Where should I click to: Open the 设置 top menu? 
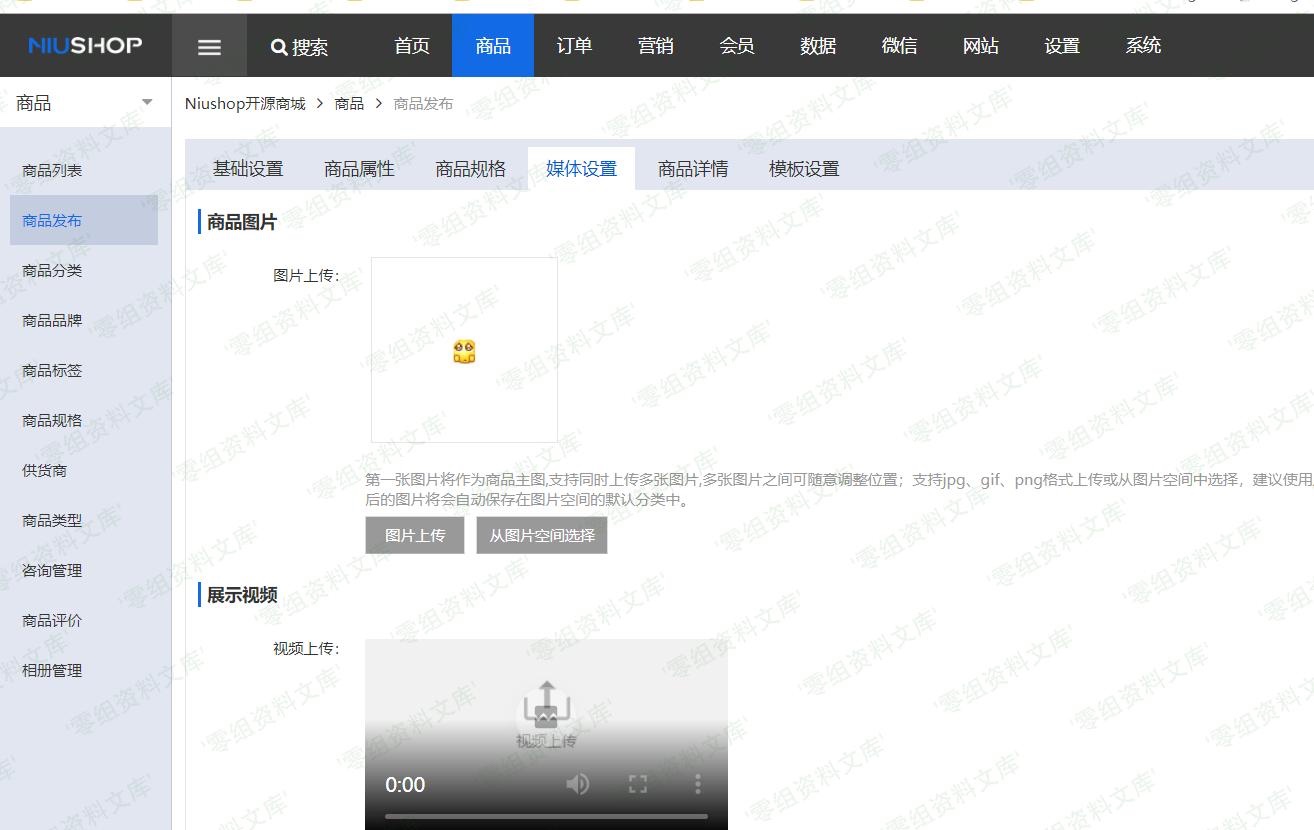[x=1062, y=46]
